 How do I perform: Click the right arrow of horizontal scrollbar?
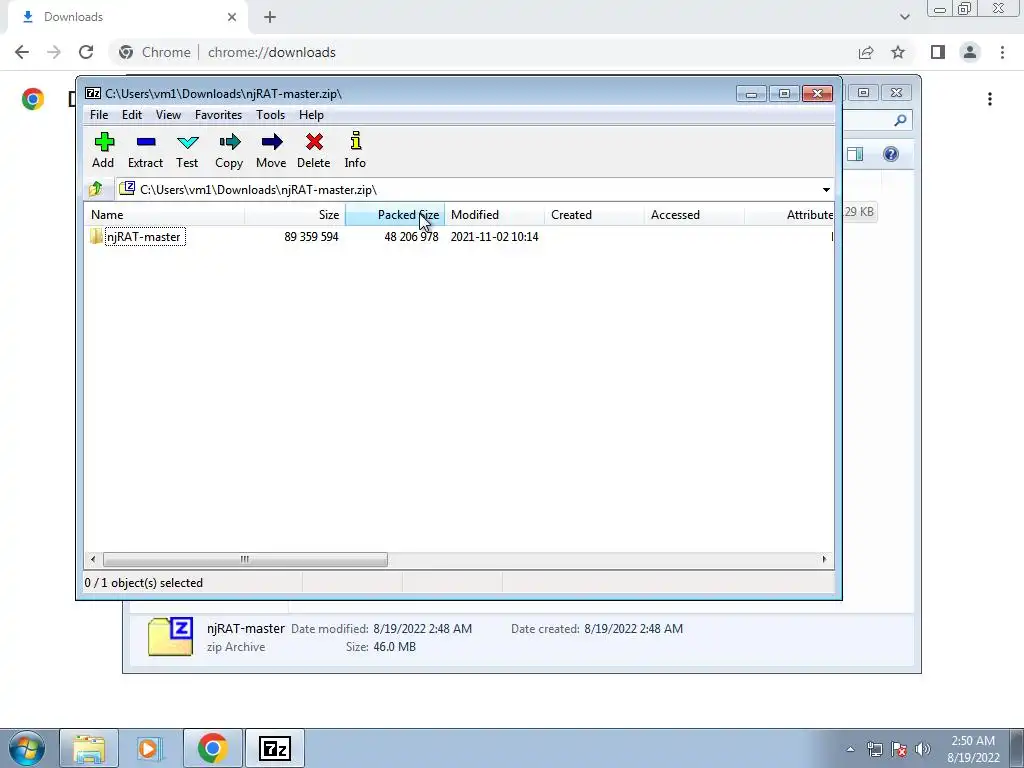[x=824, y=559]
